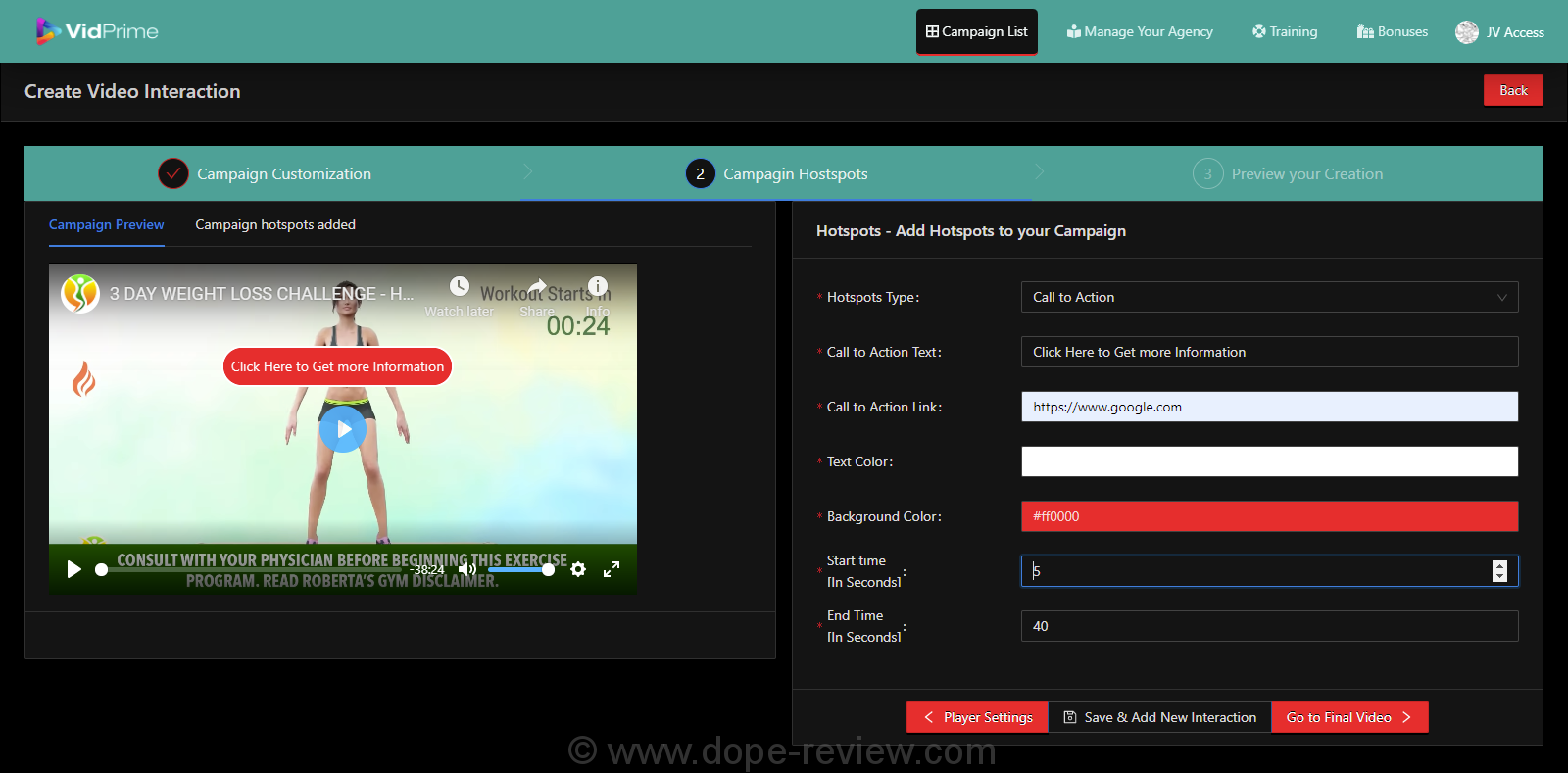Open Manage Your Agency page
Screen dimensions: 1568x773
click(x=1140, y=32)
